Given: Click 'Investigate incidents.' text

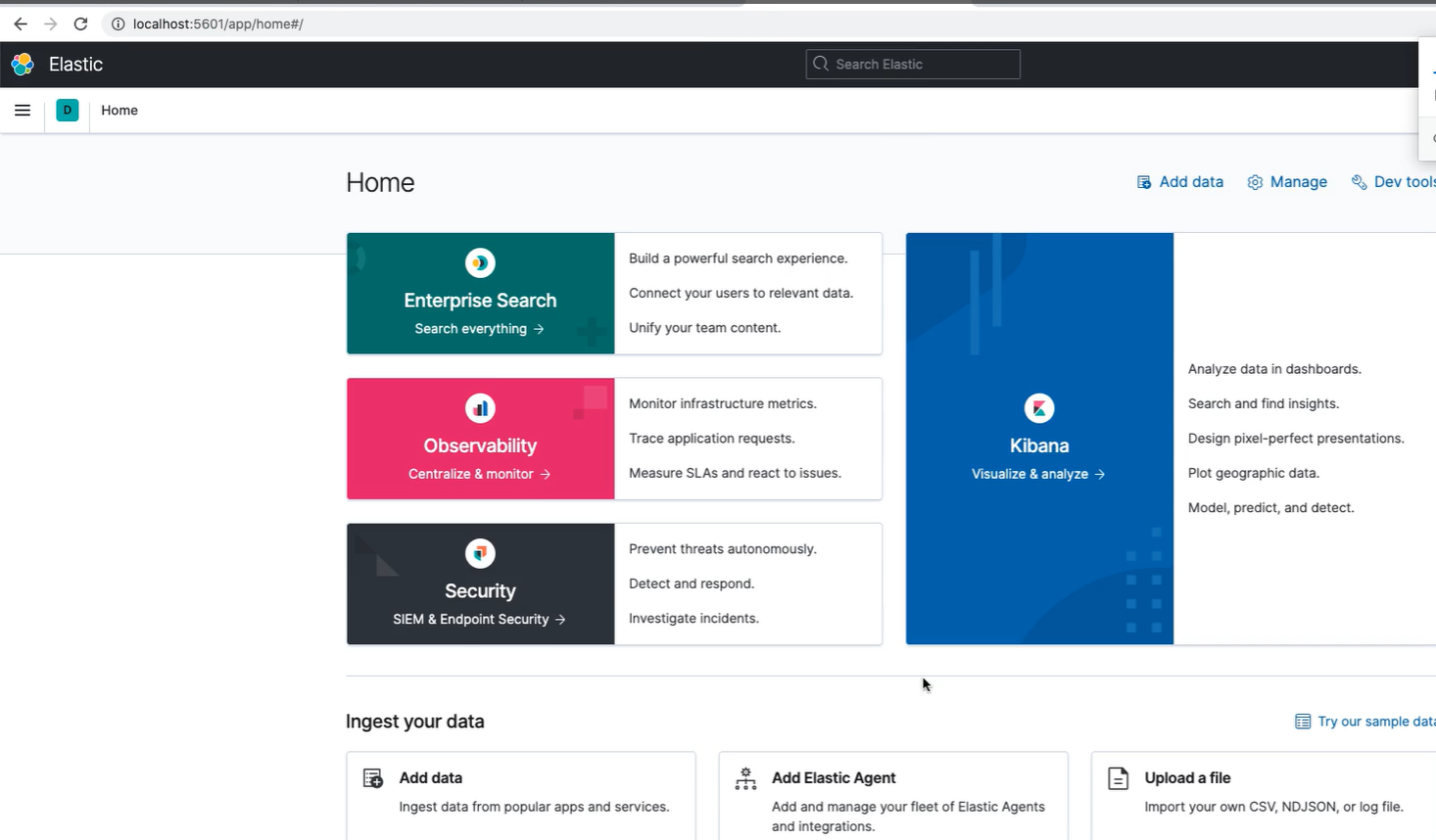Looking at the screenshot, I should pyautogui.click(x=694, y=619).
